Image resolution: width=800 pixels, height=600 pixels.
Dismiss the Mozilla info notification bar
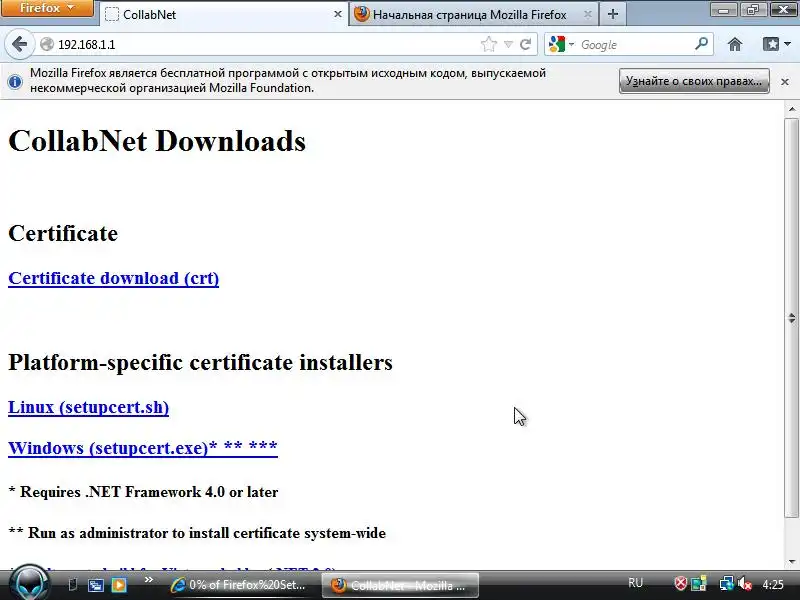coord(785,82)
